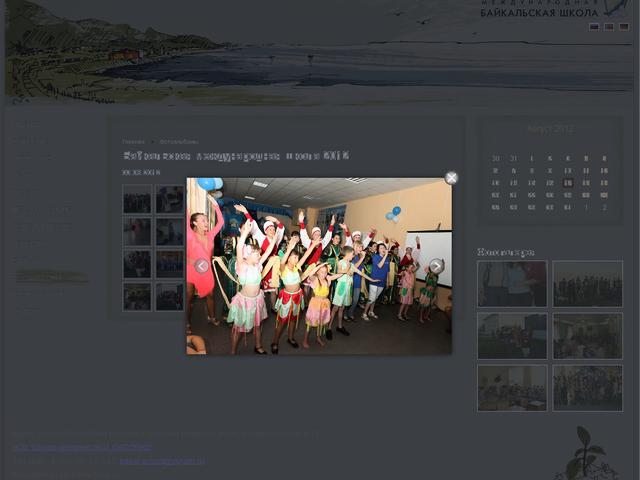640x480 pixels.
Task: Select the highlighted date in the calendar
Action: point(567,183)
